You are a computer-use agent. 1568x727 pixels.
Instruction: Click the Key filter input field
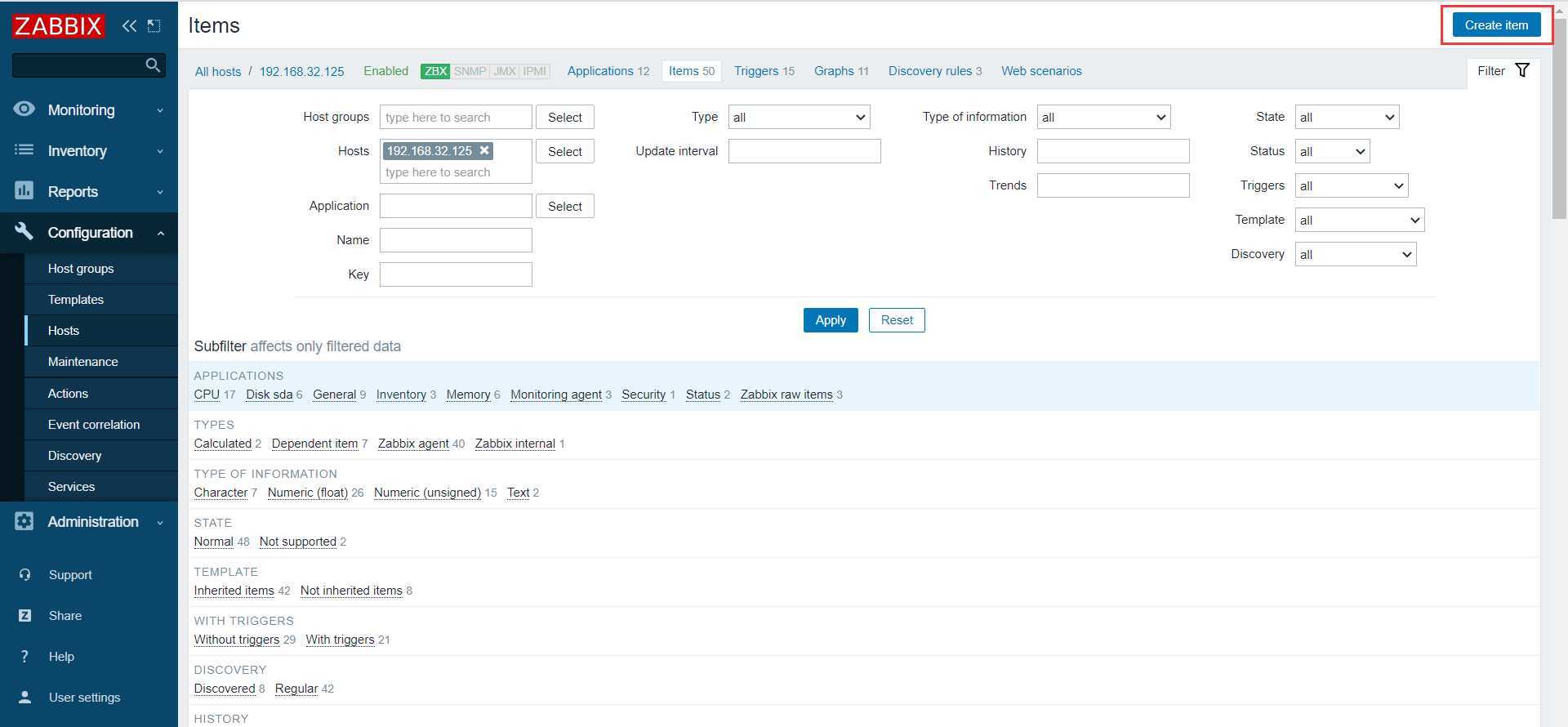(x=456, y=274)
